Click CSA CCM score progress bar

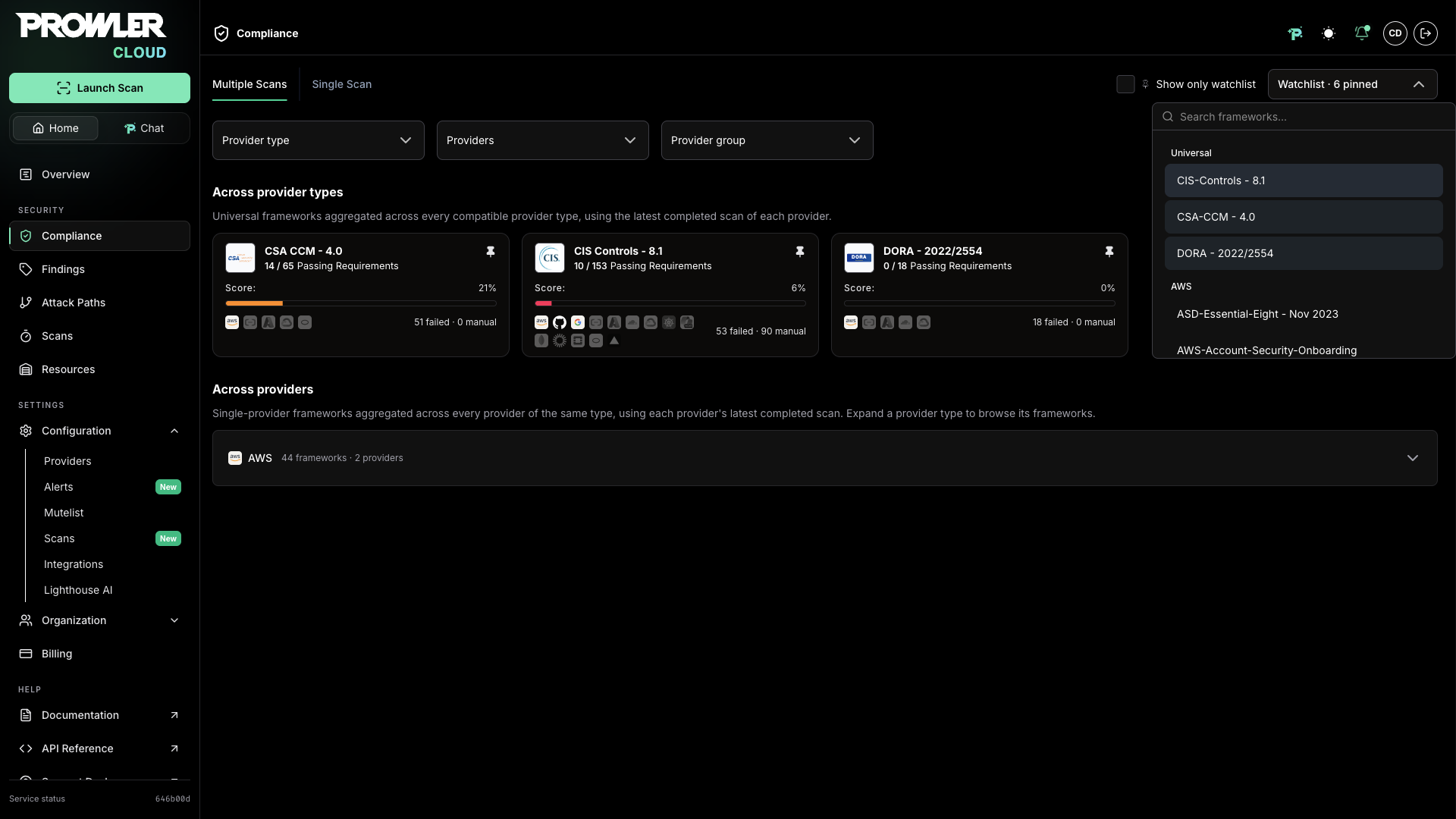point(361,303)
